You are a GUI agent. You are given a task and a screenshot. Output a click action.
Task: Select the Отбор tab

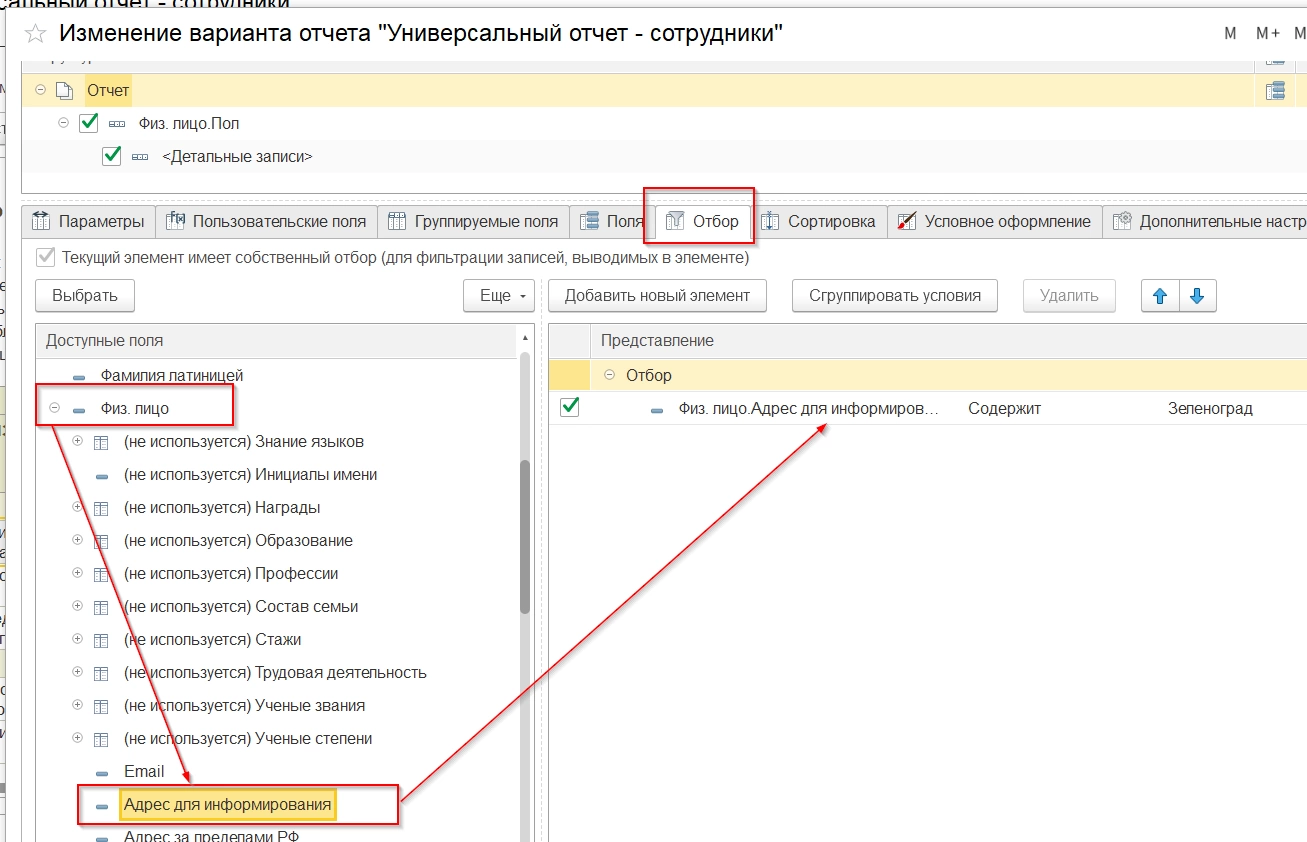(x=702, y=221)
